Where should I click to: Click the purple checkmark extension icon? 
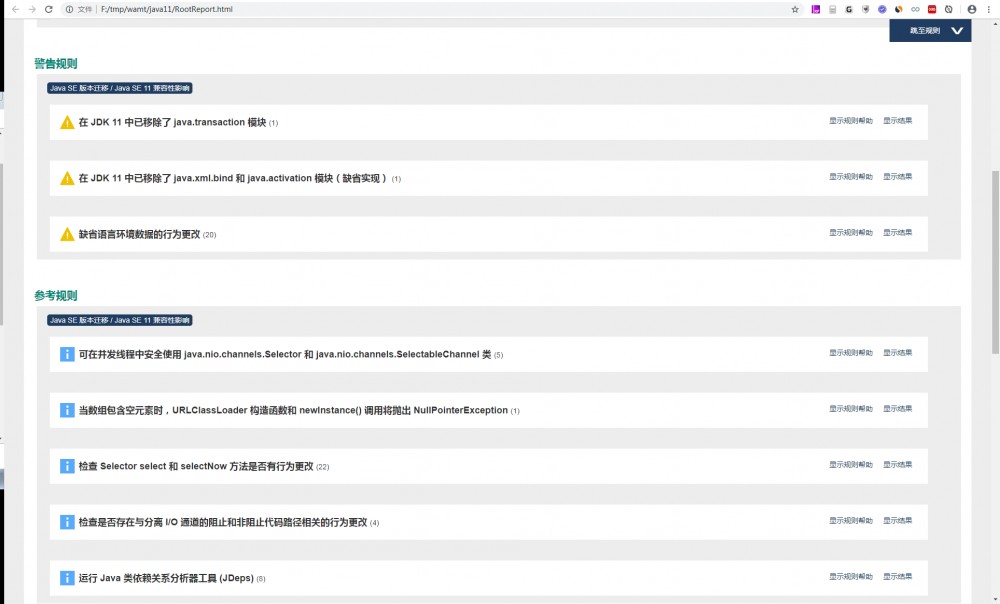pyautogui.click(x=880, y=9)
